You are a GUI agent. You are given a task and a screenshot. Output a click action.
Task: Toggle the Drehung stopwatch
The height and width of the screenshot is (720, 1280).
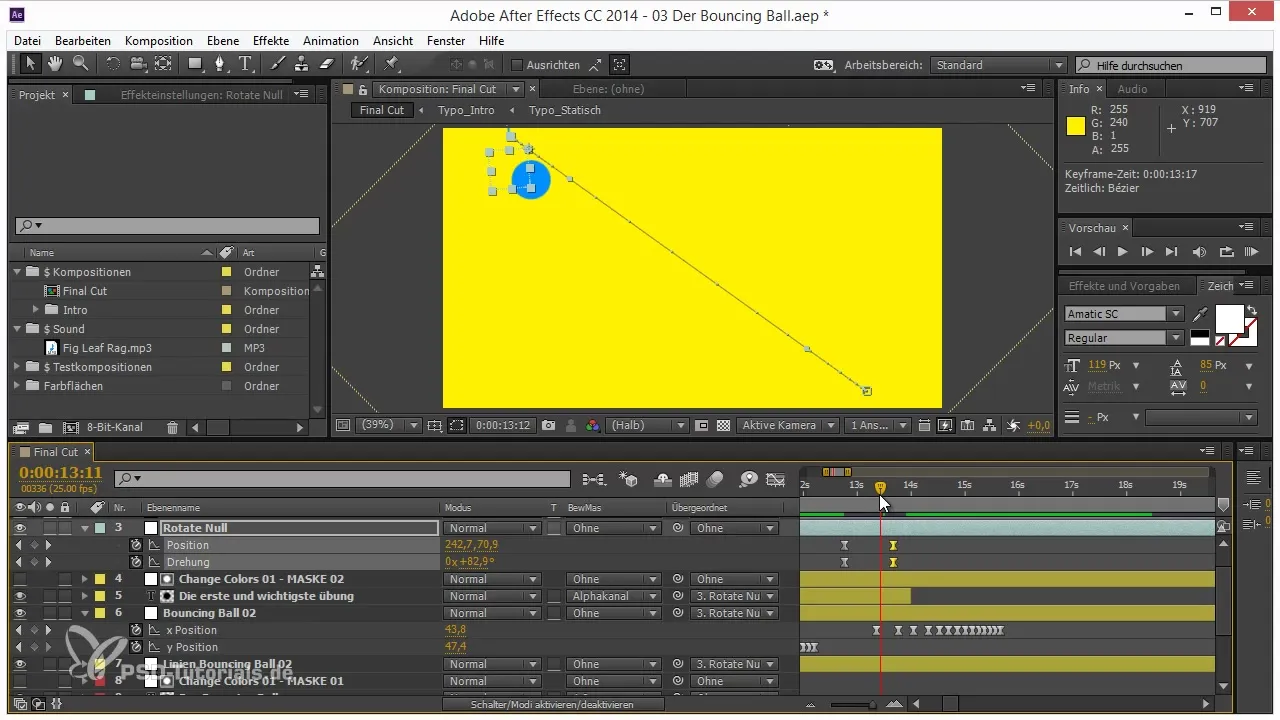137,562
